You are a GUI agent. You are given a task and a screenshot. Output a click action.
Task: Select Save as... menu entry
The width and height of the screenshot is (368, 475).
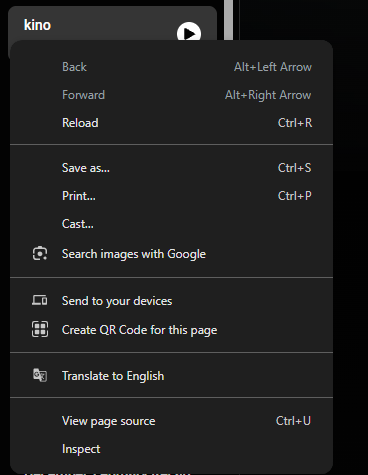pyautogui.click(x=171, y=168)
